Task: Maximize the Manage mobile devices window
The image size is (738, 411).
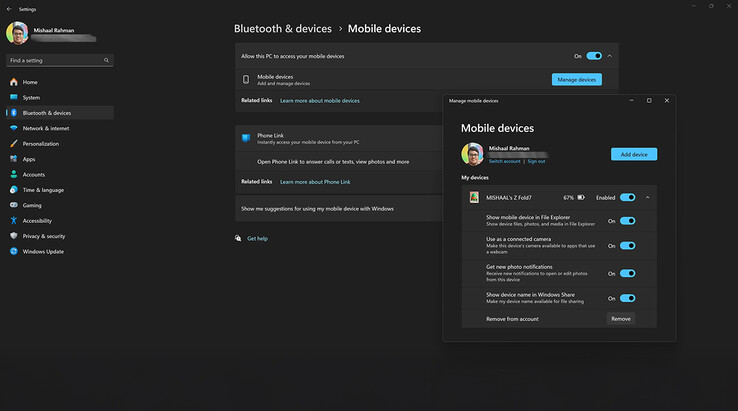Action: [649, 100]
